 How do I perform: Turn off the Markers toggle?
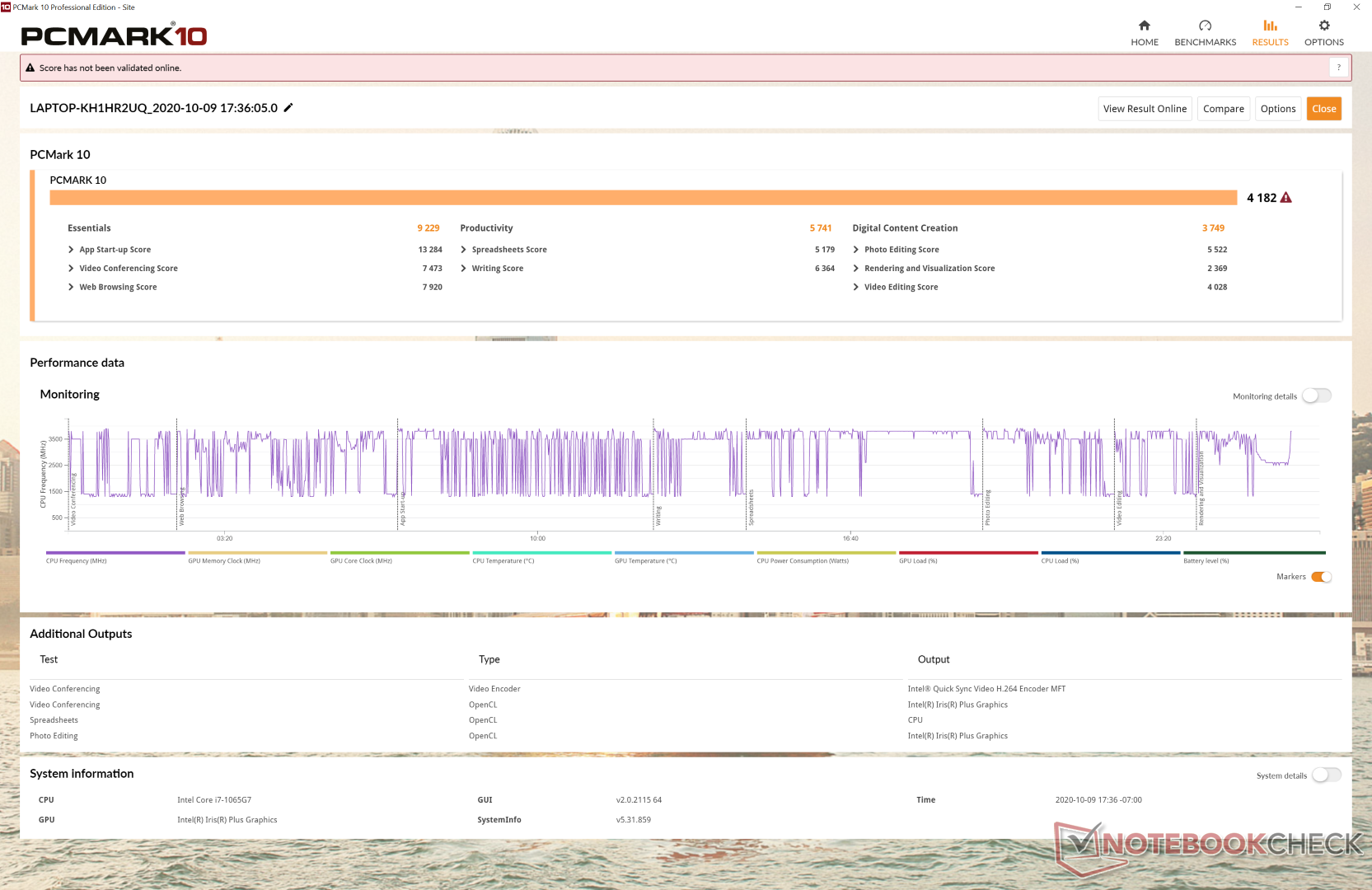point(1321,577)
